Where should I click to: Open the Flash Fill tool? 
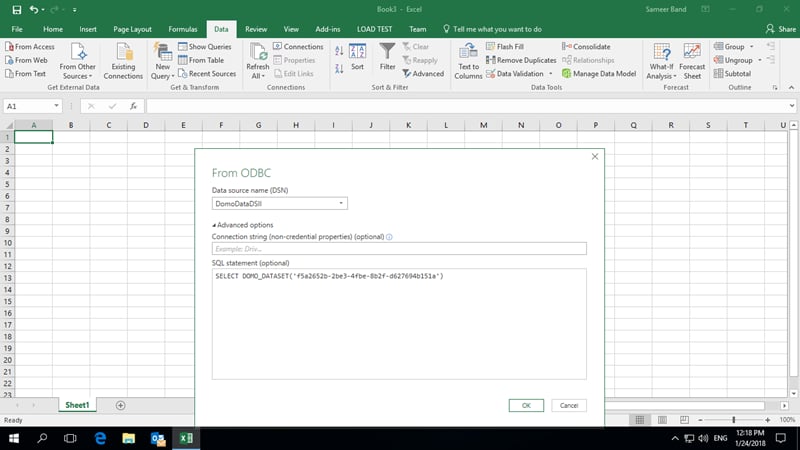click(x=505, y=46)
